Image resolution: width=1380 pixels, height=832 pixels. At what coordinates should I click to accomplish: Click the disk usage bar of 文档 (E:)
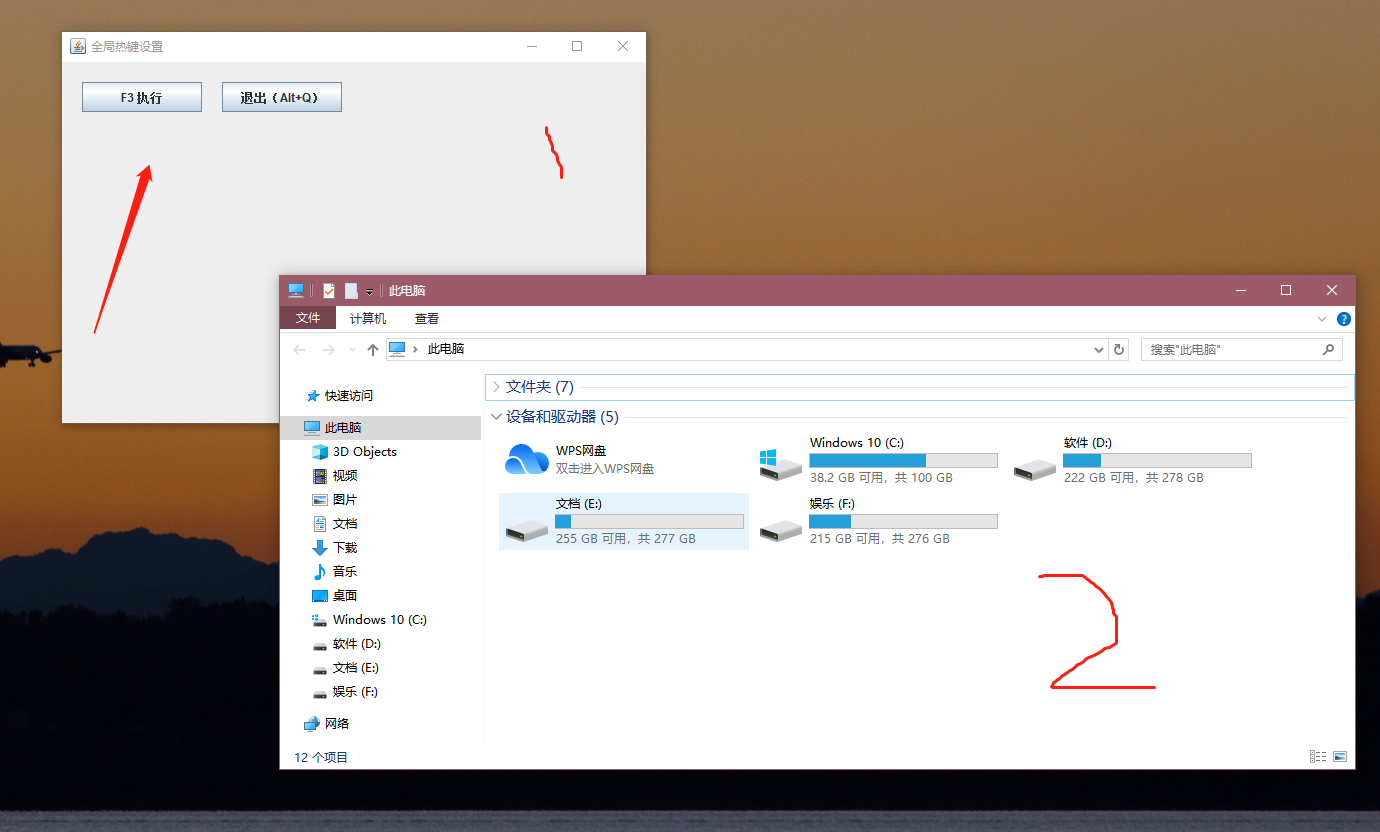point(648,521)
